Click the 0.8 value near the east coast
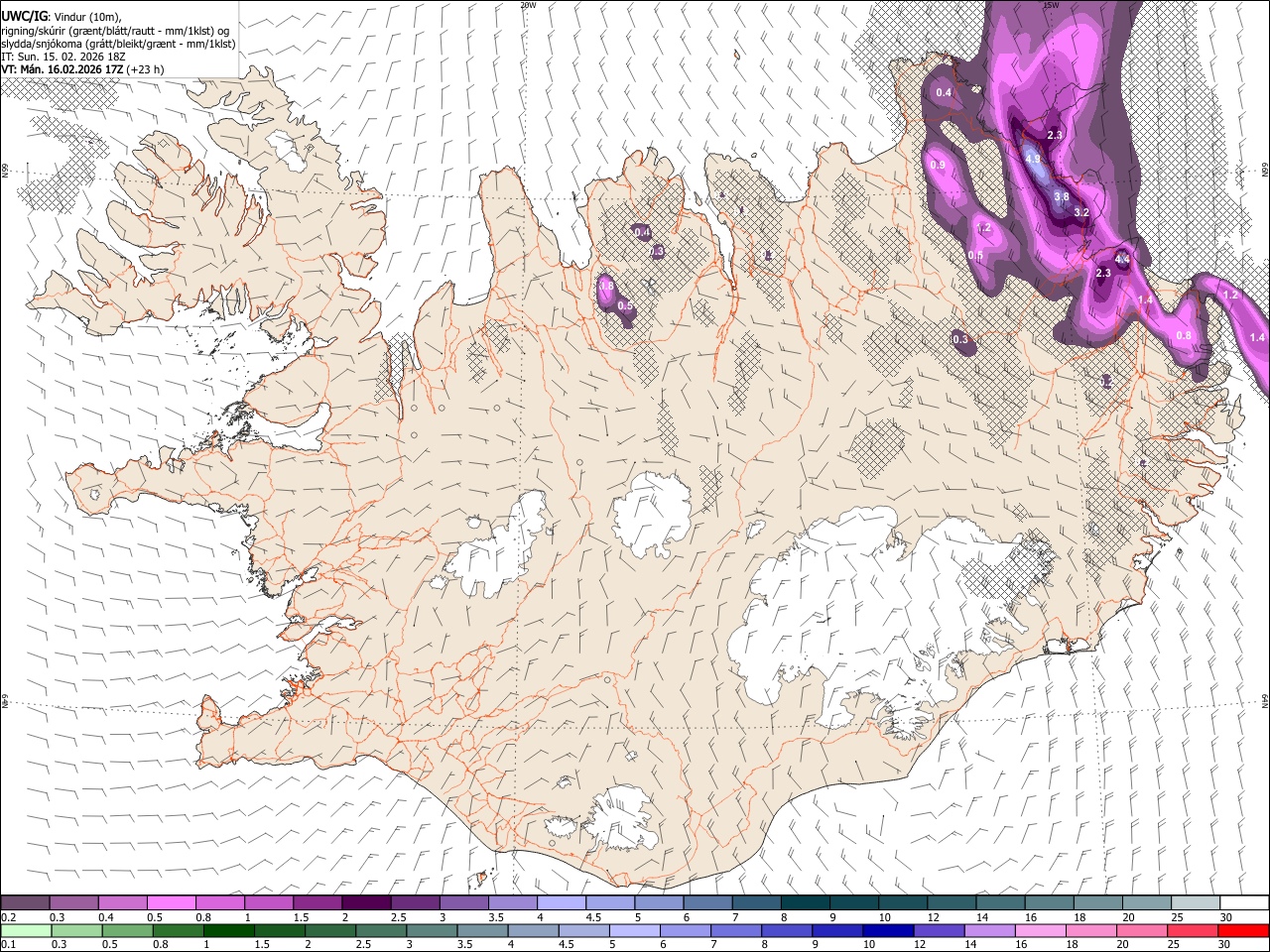This screenshot has height=952, width=1270. click(x=1184, y=336)
